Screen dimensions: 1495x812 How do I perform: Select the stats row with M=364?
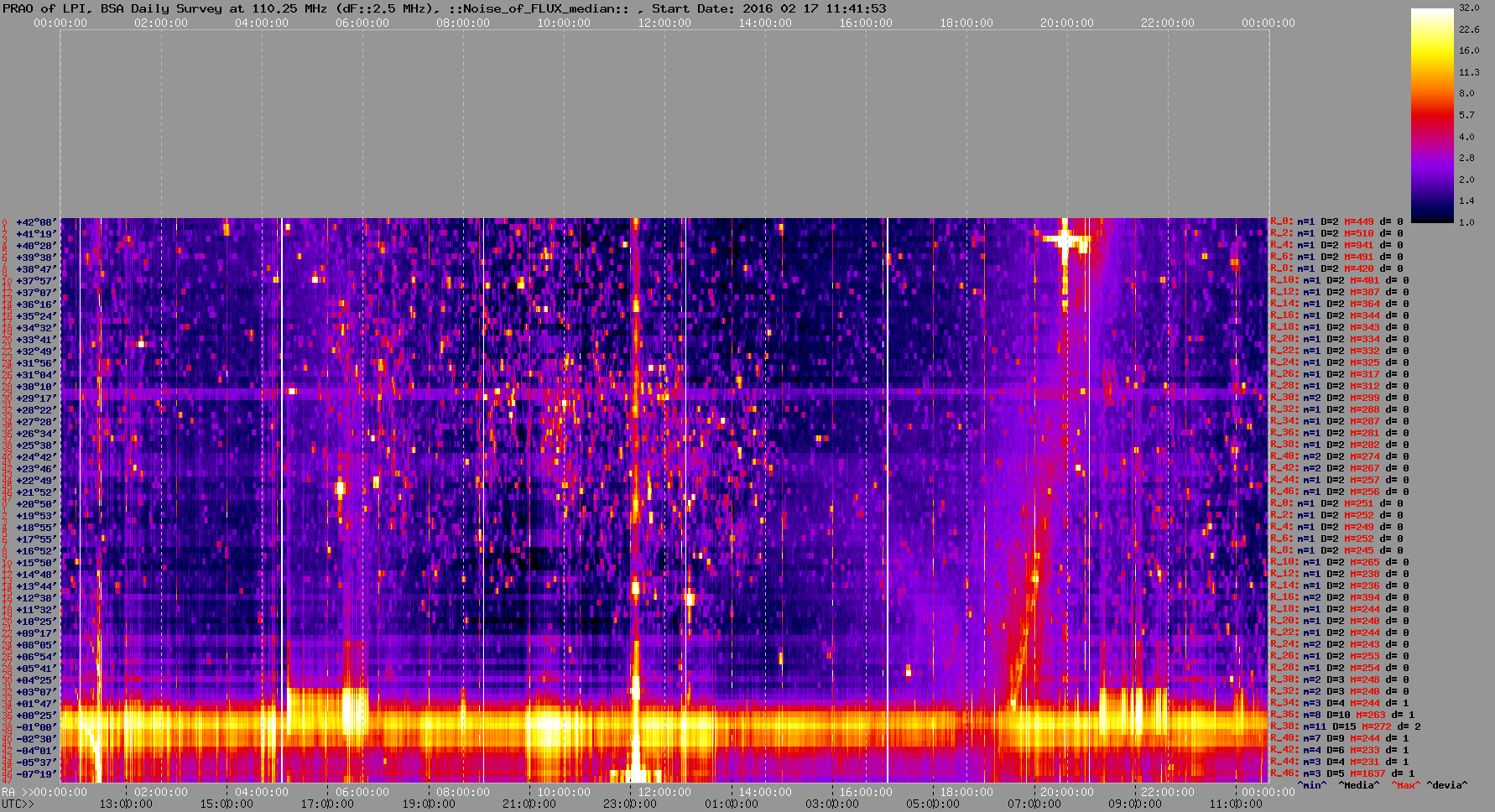point(1340,304)
